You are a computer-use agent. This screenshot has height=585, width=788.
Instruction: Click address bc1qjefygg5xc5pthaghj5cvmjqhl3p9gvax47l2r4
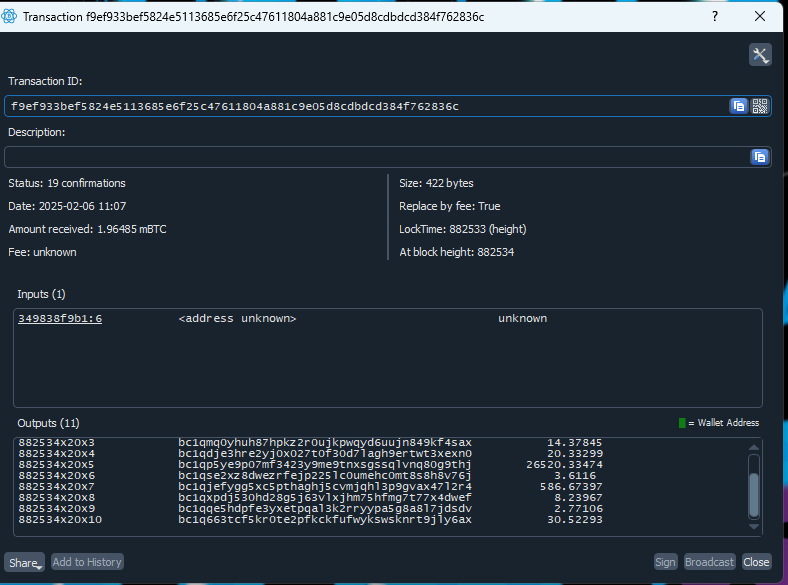point(325,486)
